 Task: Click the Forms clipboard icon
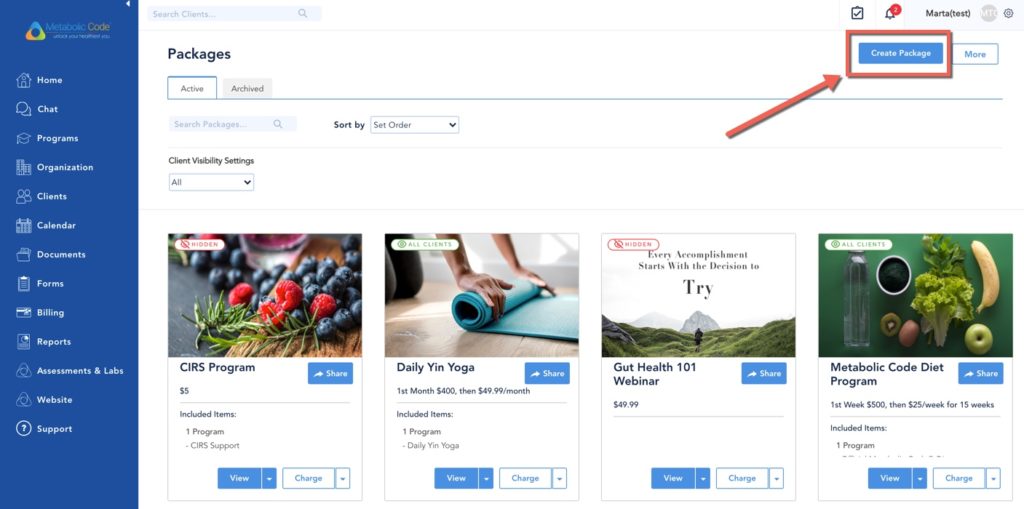(x=24, y=284)
